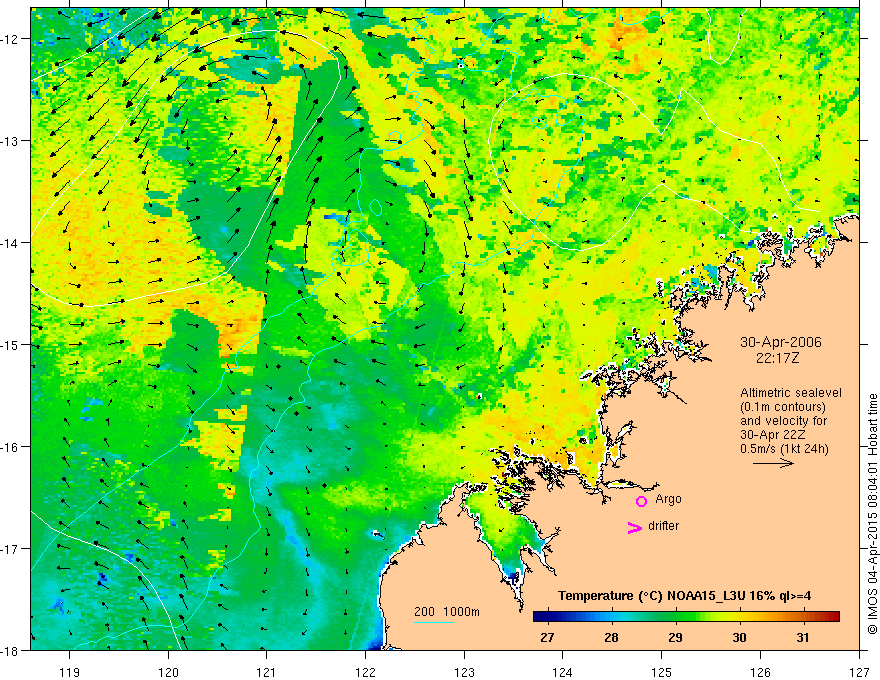Click the 'drifter' legend label
Screen dimensions: 880x680
click(663, 526)
